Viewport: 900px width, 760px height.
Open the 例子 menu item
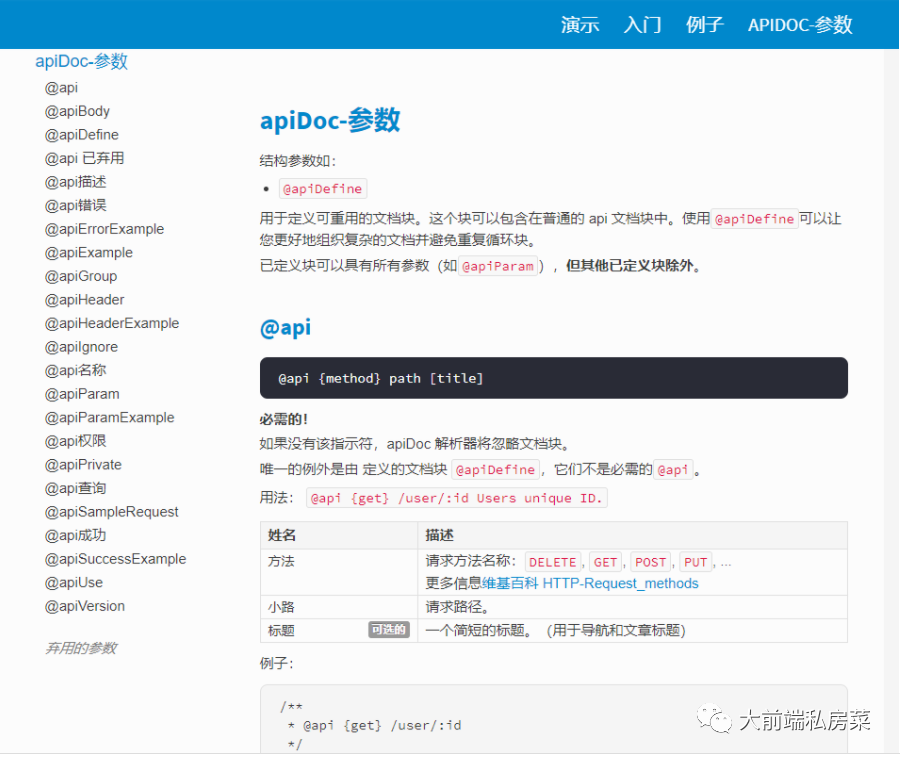704,25
